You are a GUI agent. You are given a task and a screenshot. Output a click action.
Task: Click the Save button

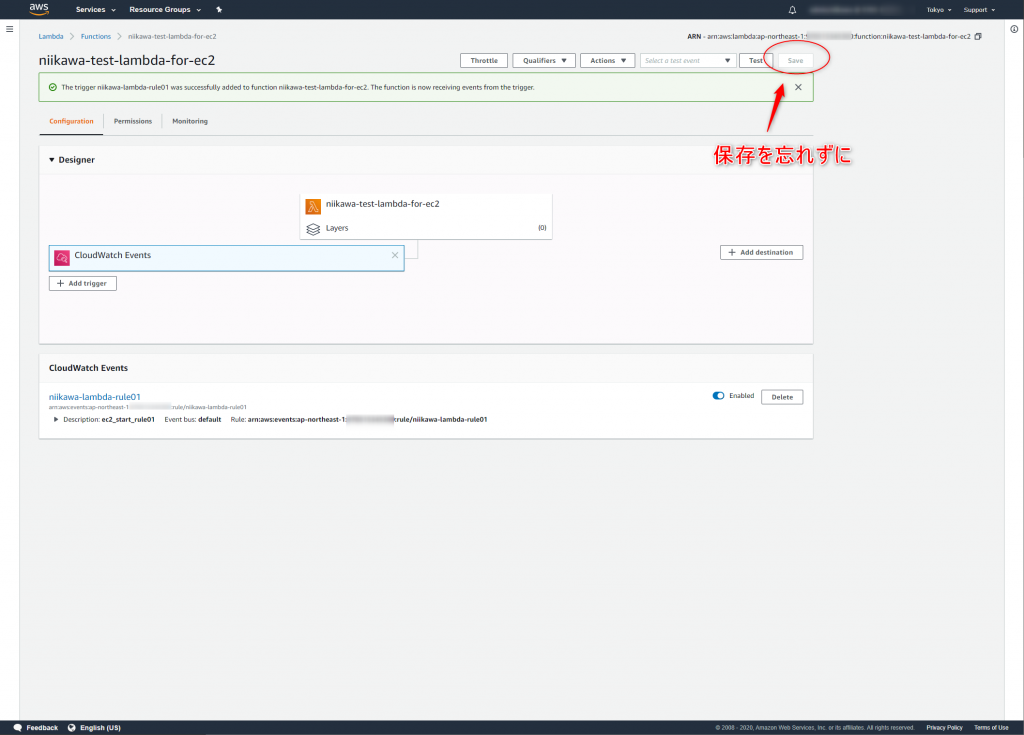tap(795, 61)
